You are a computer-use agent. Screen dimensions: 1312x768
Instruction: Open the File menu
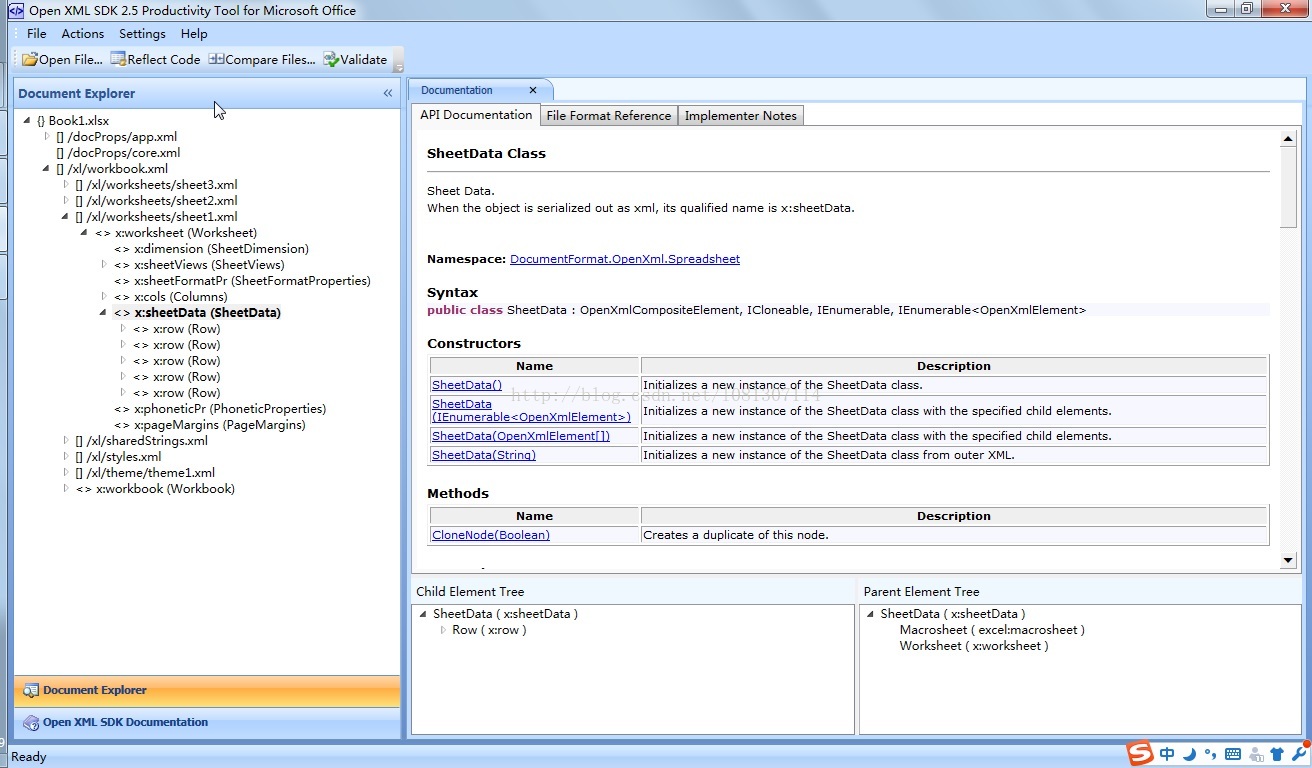(x=37, y=33)
